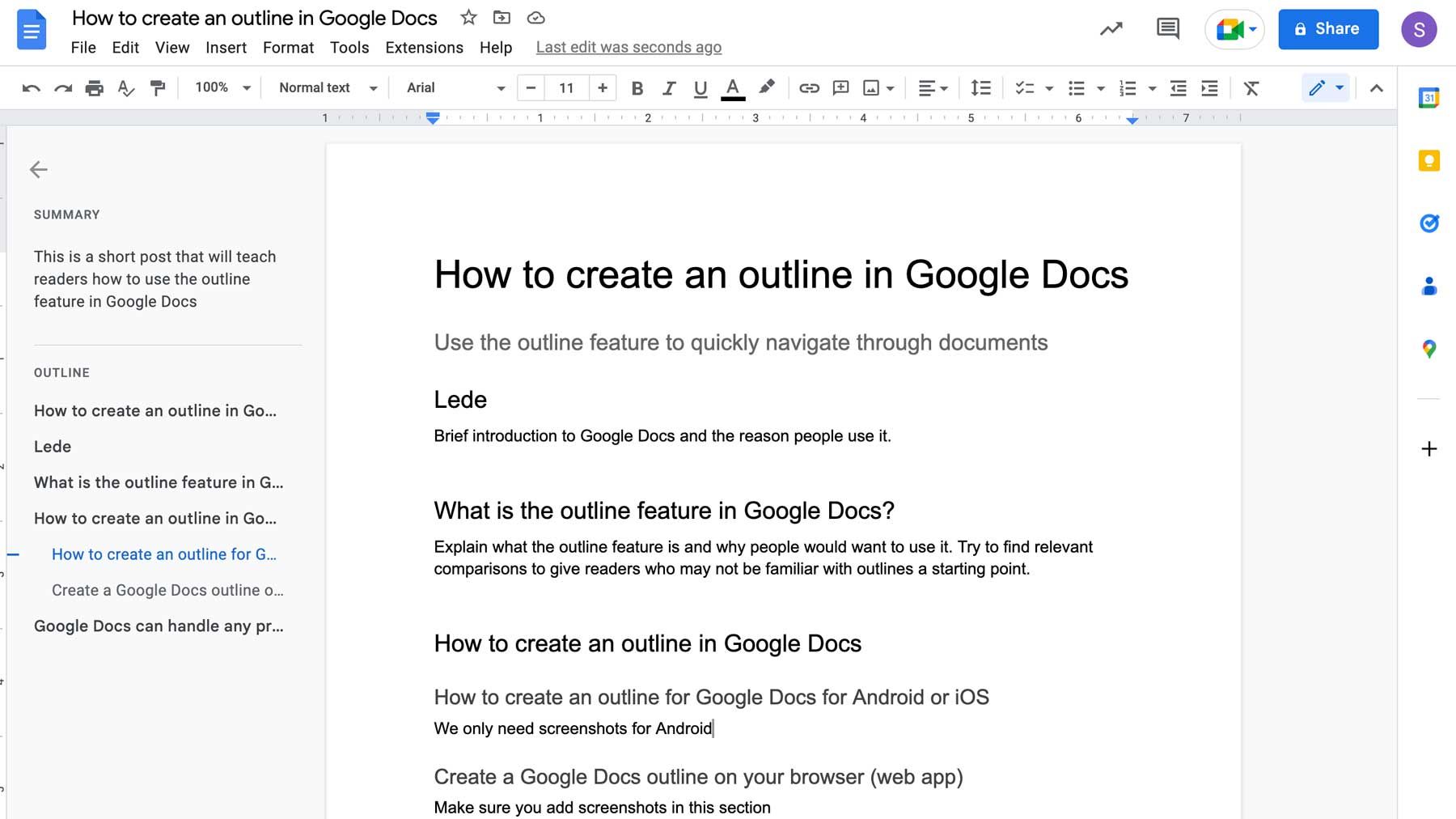Open the purple S account avatar

pyautogui.click(x=1419, y=29)
